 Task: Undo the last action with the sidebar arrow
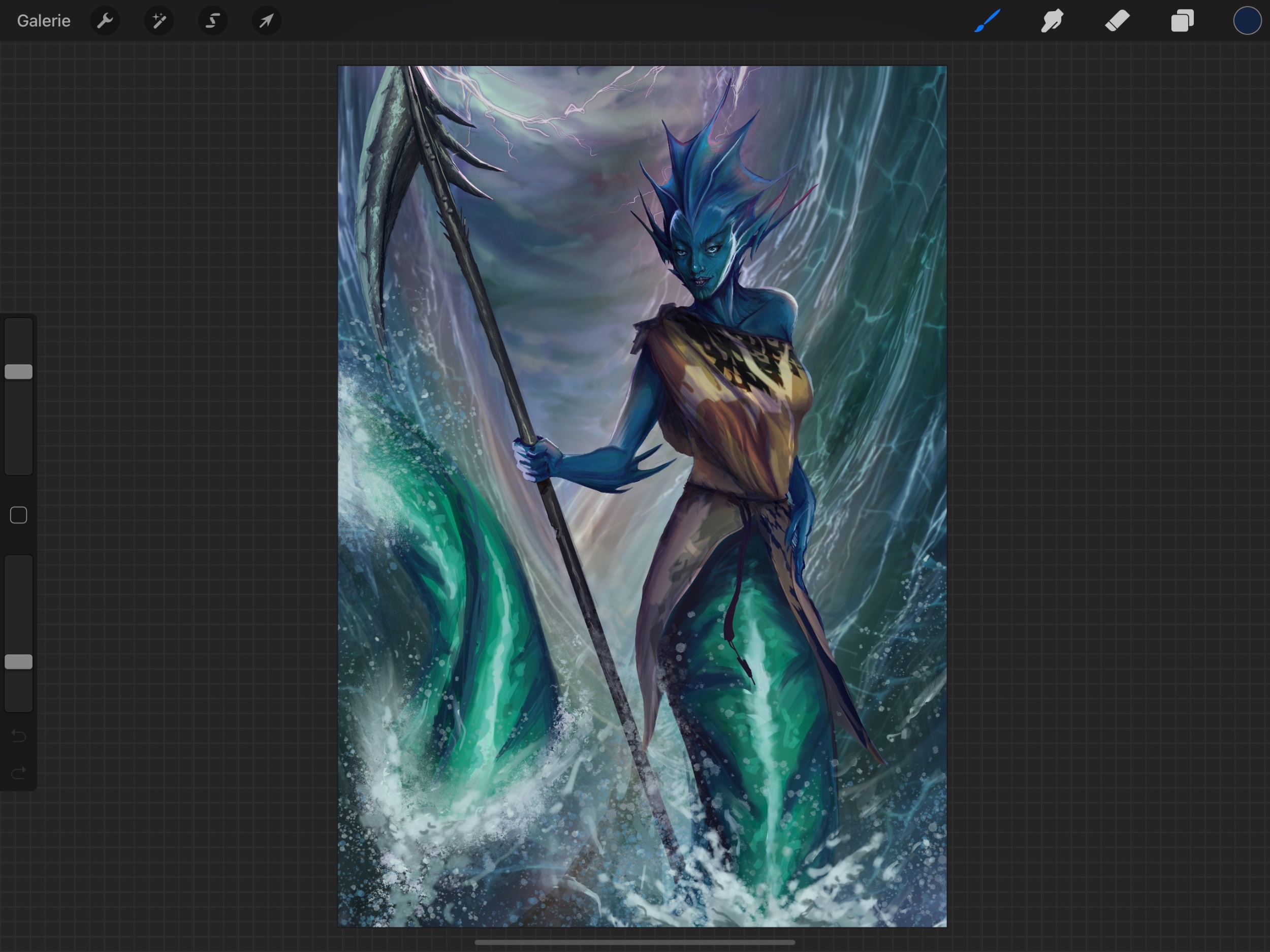(18, 736)
